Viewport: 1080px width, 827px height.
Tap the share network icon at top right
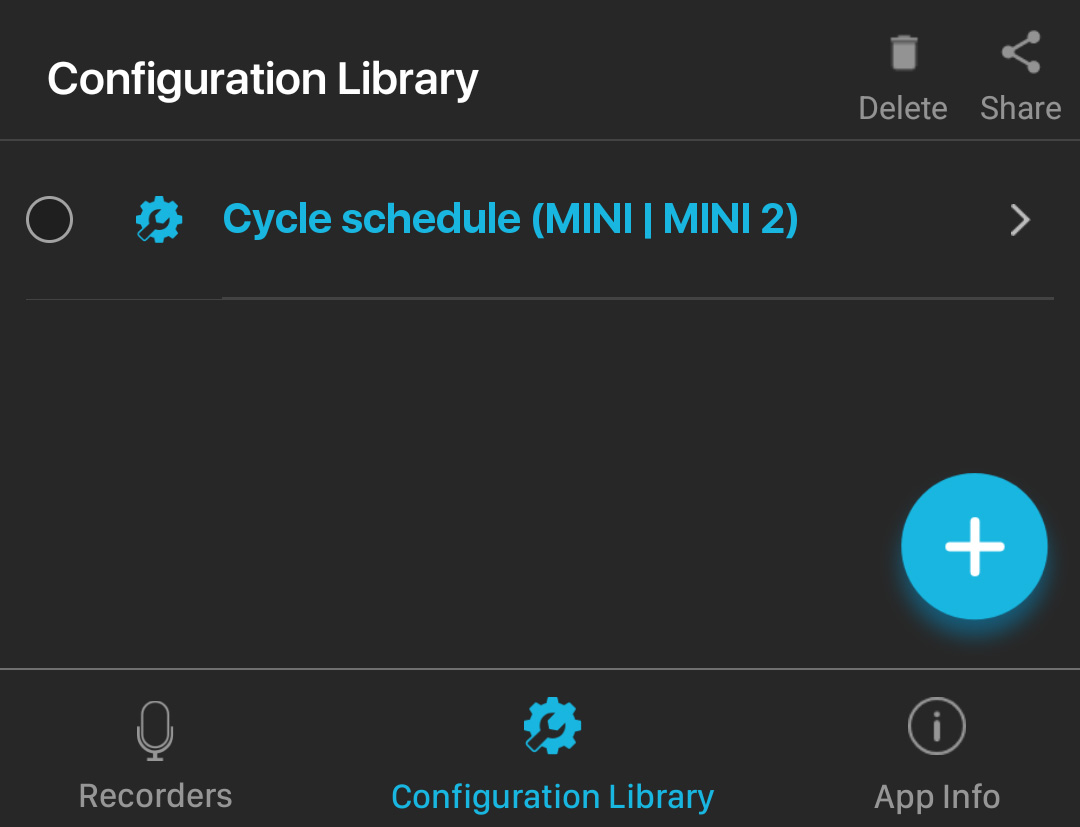tap(1019, 51)
